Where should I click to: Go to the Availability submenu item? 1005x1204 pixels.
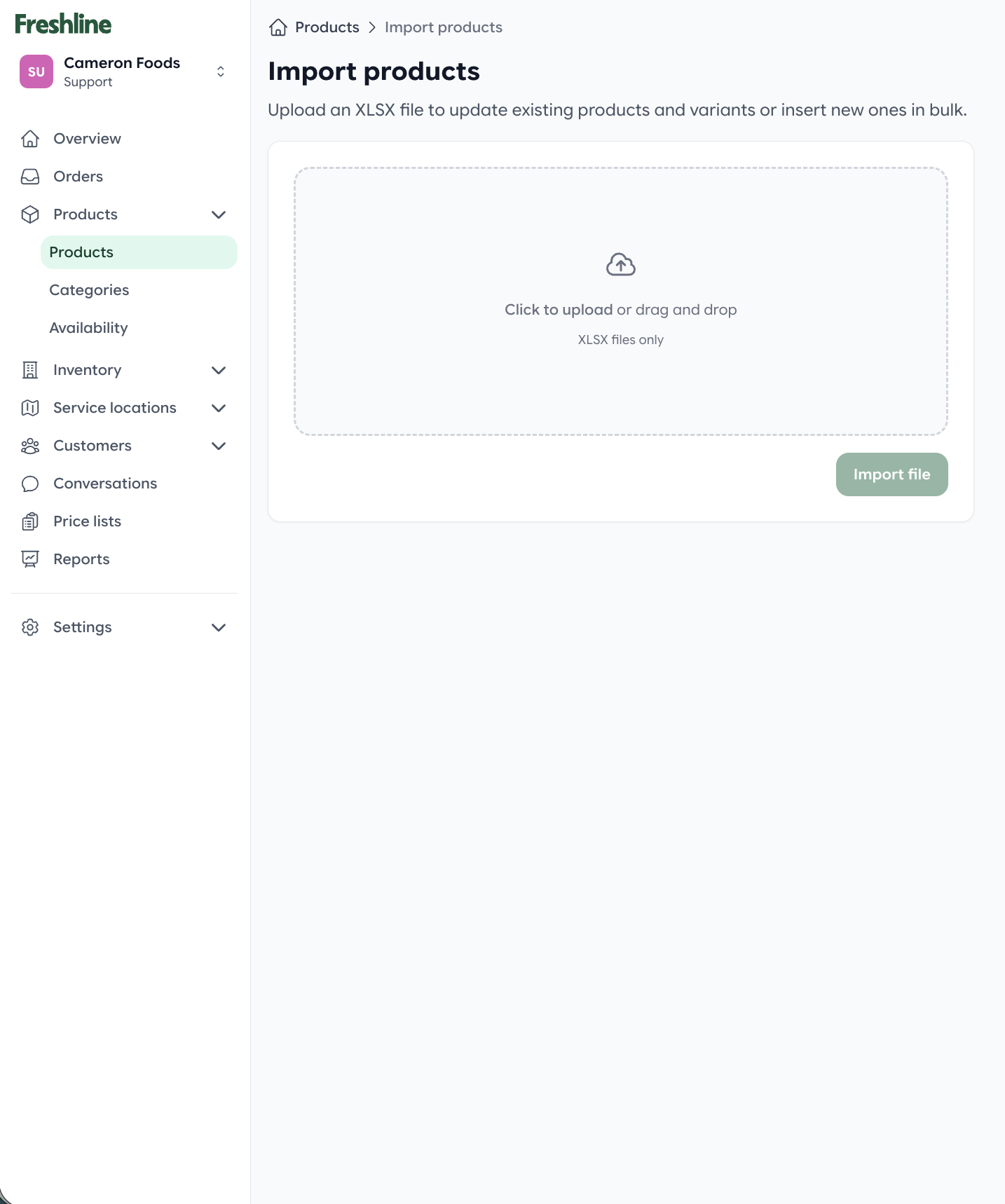(88, 328)
